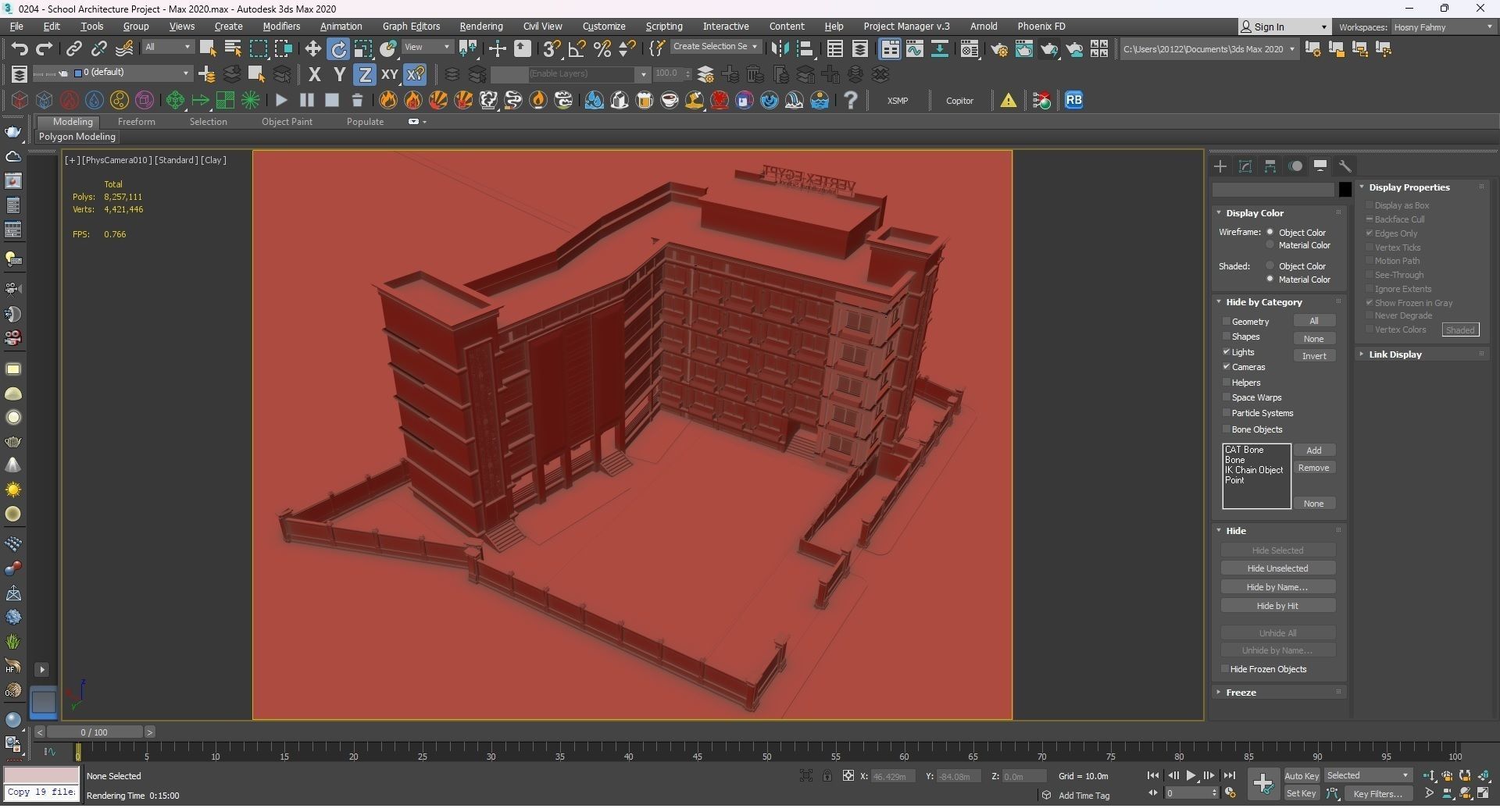Collapse the Display Color rollout

1255,213
